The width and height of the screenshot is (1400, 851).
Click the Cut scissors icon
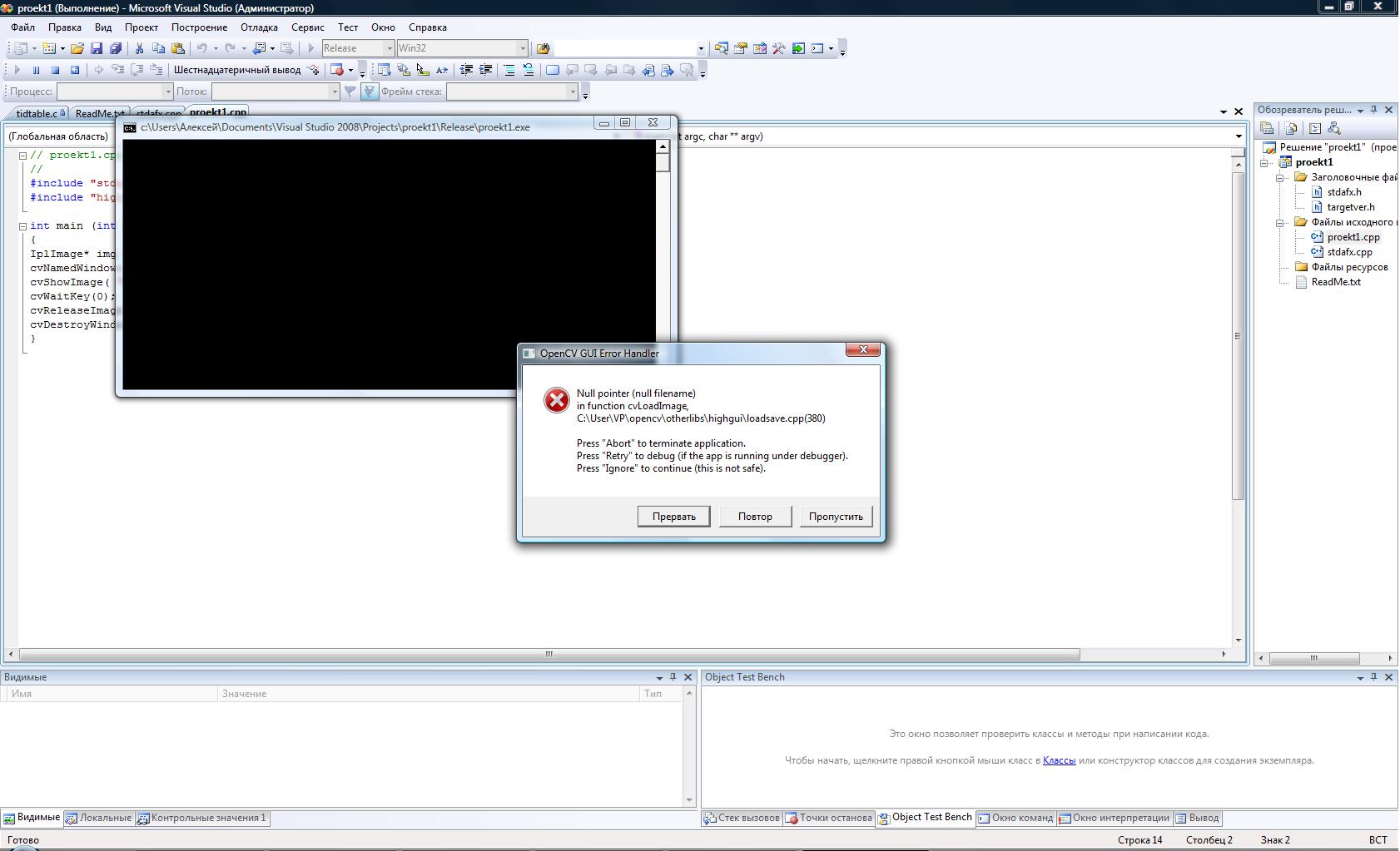(x=139, y=48)
